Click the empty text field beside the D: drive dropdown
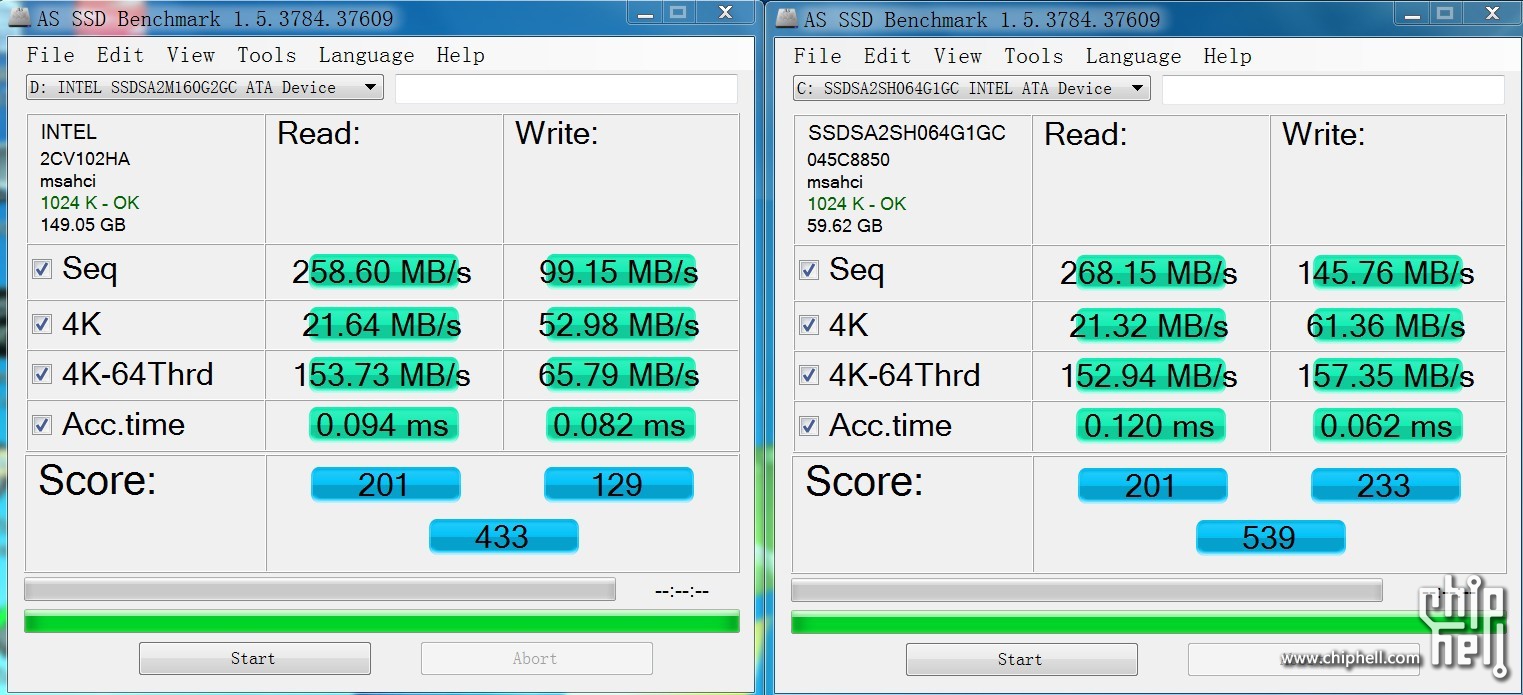The image size is (1523, 695). 566,88
